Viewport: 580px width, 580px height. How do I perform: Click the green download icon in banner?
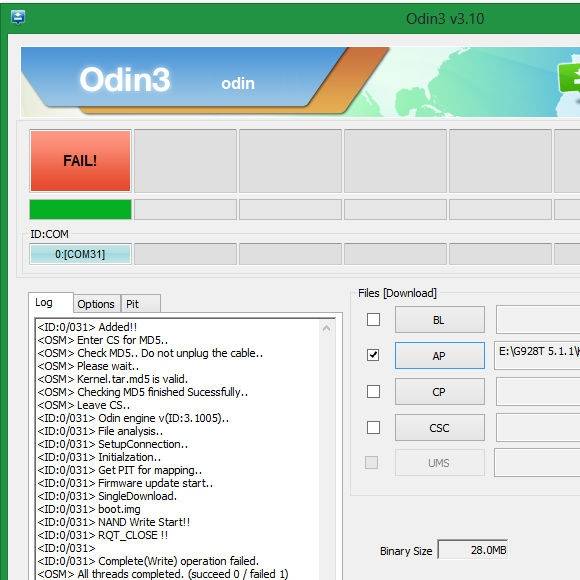(569, 77)
